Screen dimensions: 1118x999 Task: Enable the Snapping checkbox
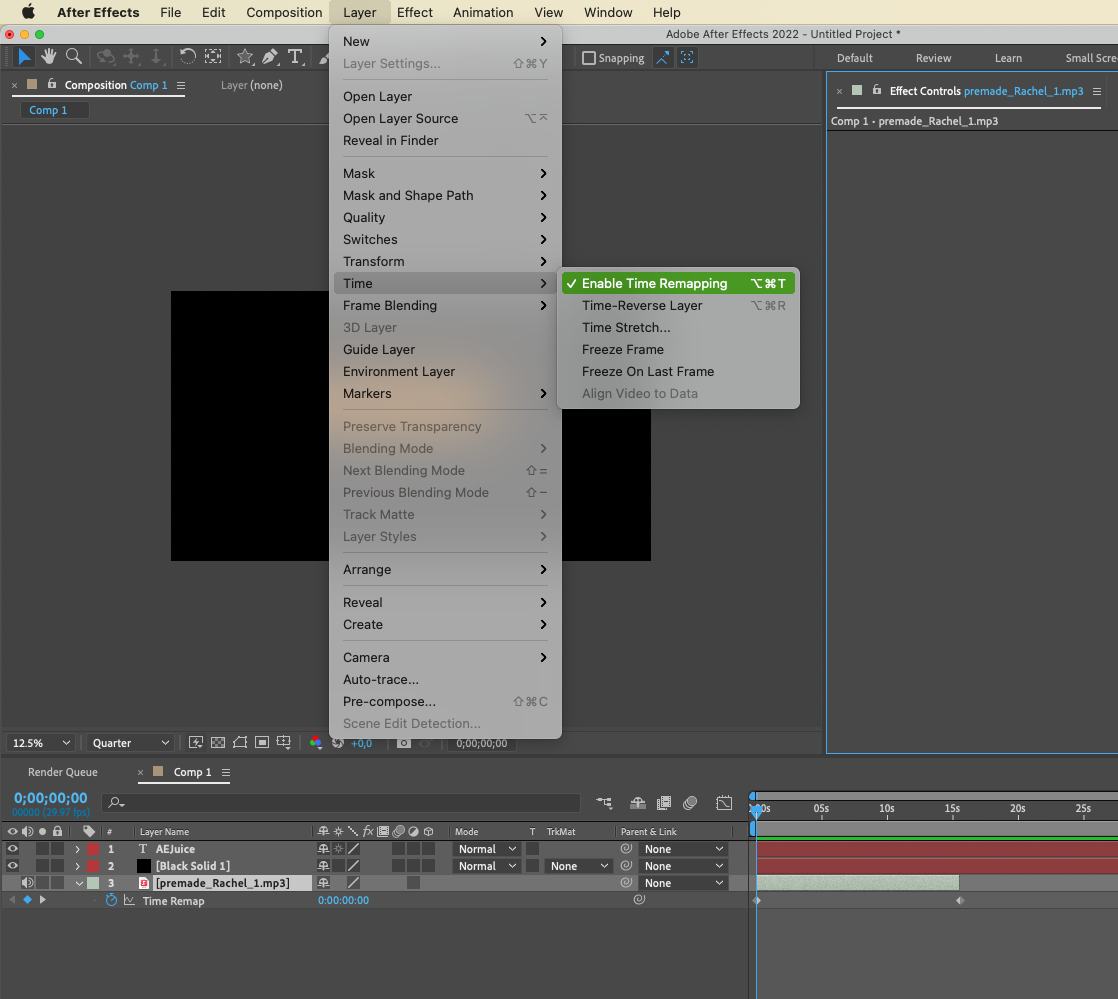[x=589, y=58]
